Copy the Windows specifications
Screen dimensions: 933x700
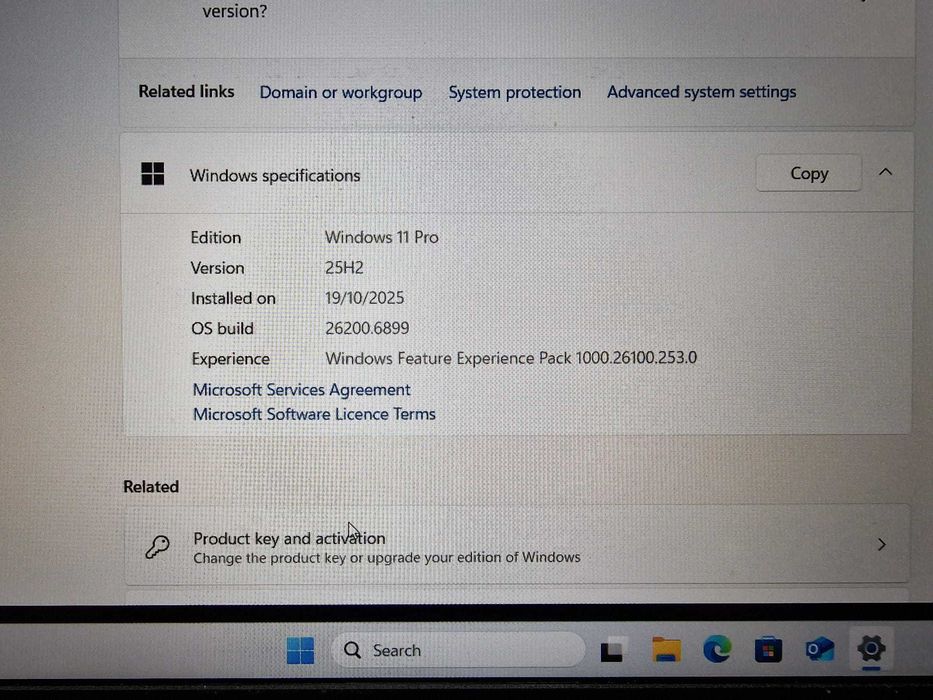pos(809,173)
